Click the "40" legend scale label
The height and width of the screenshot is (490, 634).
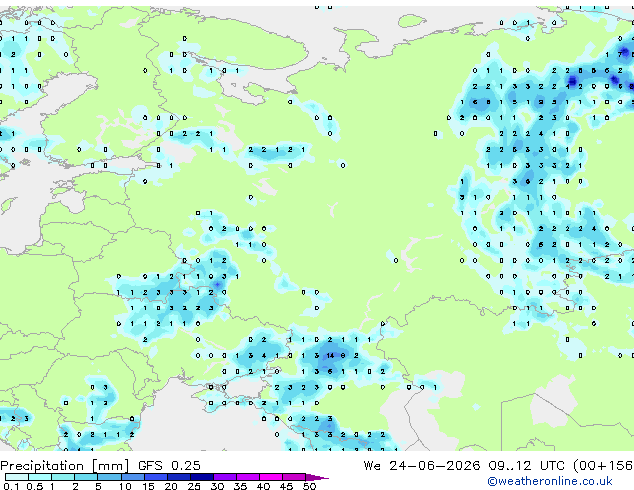(x=263, y=486)
